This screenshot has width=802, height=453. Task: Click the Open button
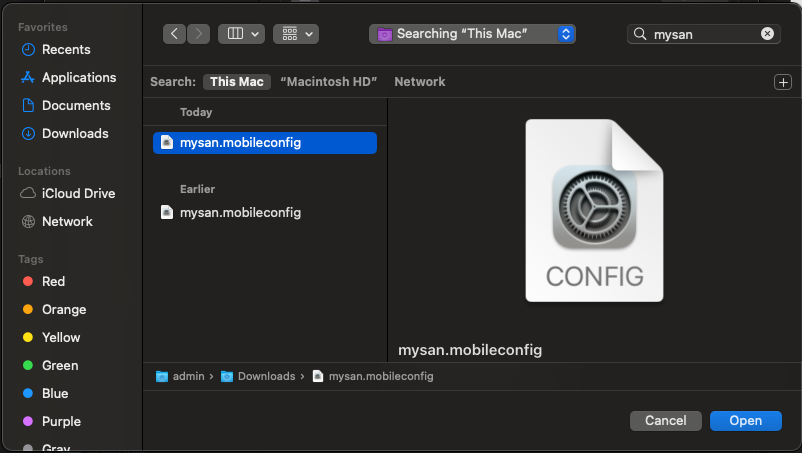pos(745,421)
